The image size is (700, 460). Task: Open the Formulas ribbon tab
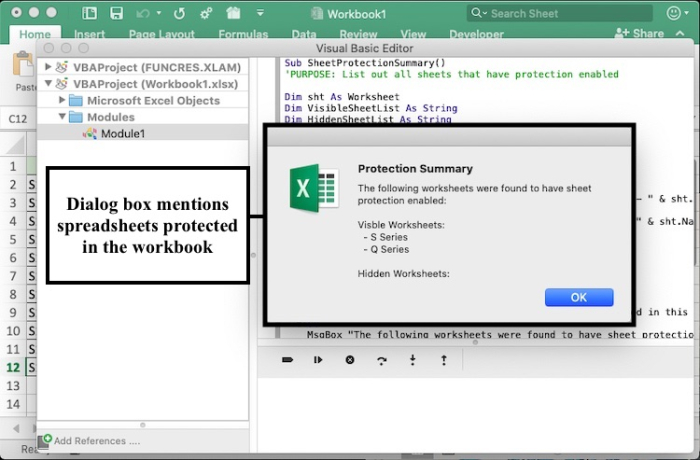tap(243, 34)
